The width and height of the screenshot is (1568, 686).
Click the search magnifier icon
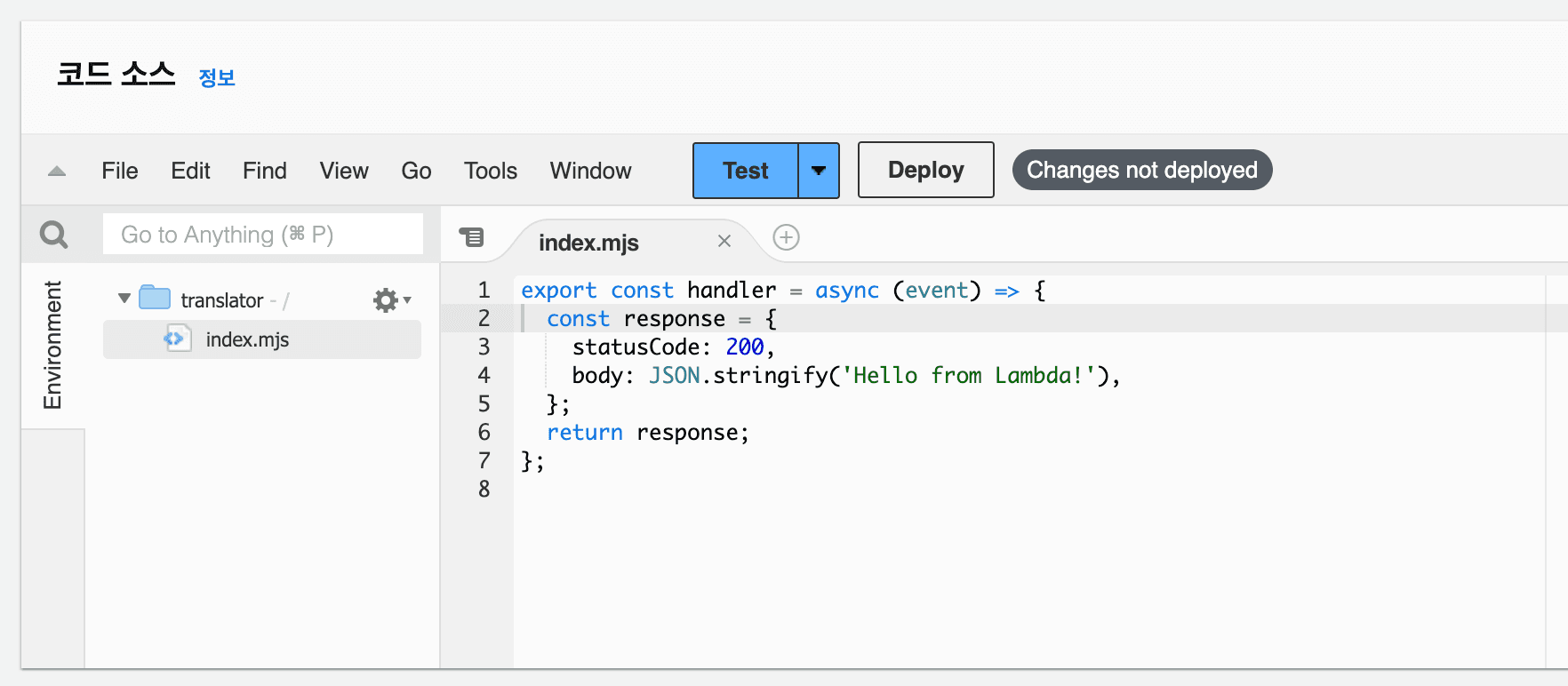tap(53, 235)
